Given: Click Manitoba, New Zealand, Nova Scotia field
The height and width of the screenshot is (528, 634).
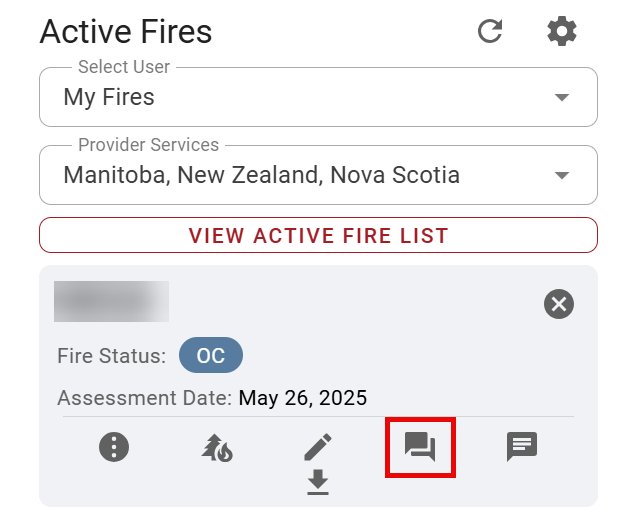Looking at the screenshot, I should point(300,175).
